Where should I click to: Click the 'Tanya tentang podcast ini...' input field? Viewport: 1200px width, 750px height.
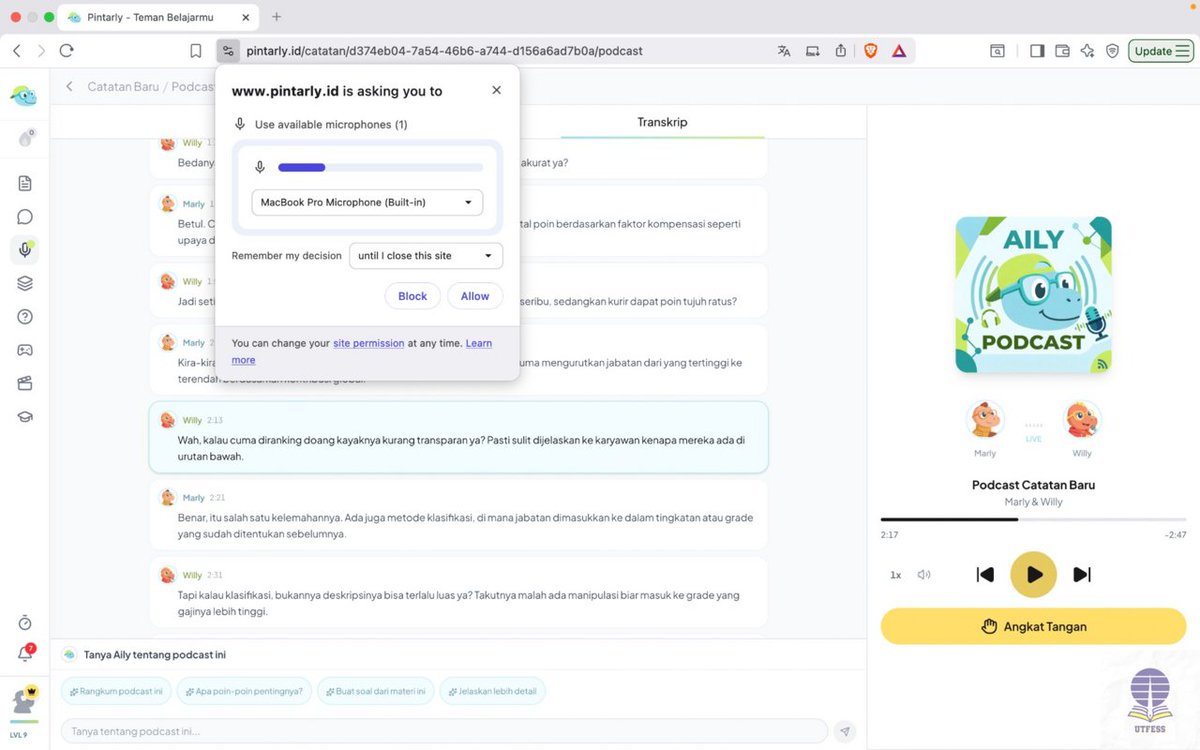pyautogui.click(x=444, y=731)
